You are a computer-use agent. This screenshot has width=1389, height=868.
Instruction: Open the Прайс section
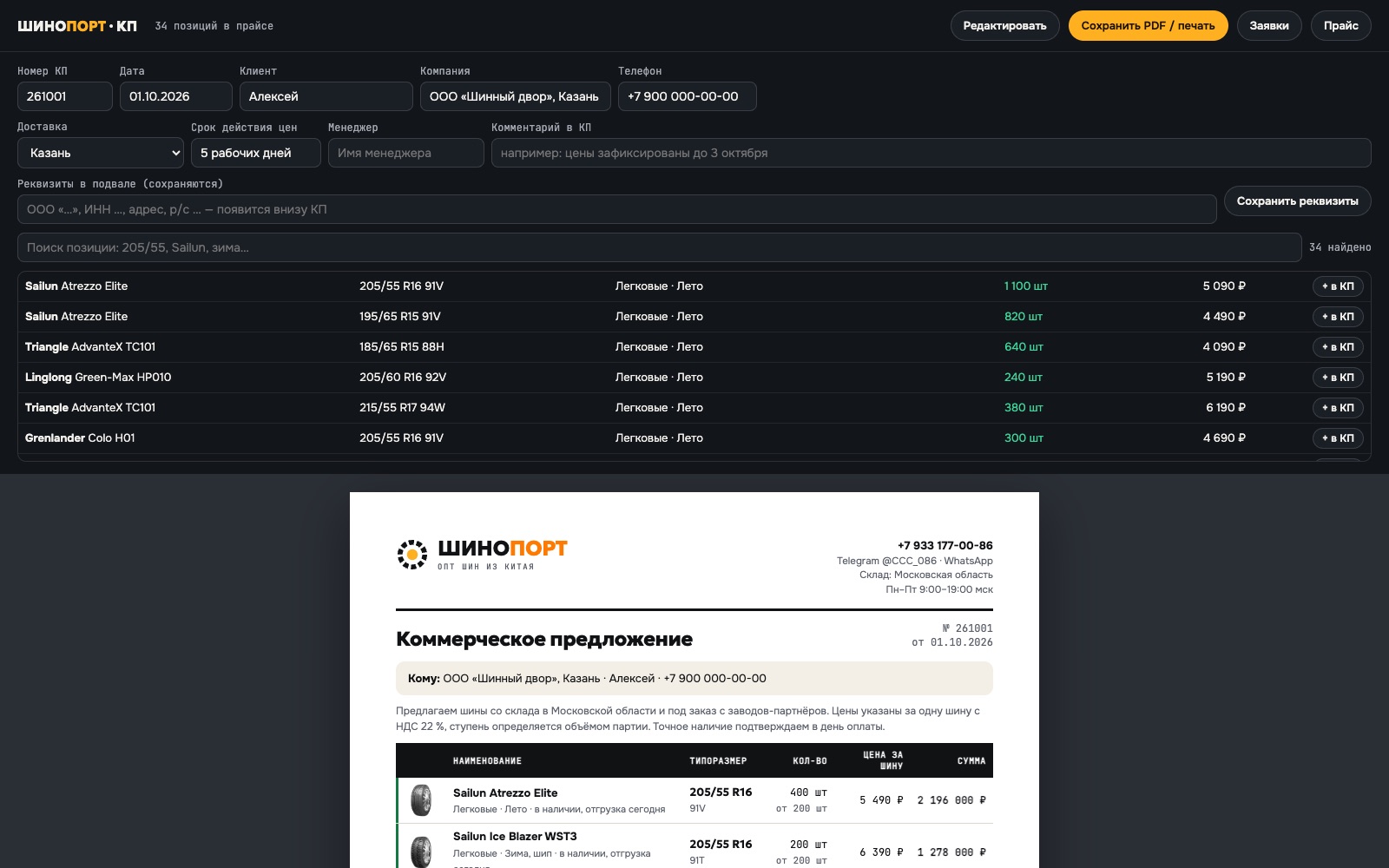click(x=1340, y=26)
